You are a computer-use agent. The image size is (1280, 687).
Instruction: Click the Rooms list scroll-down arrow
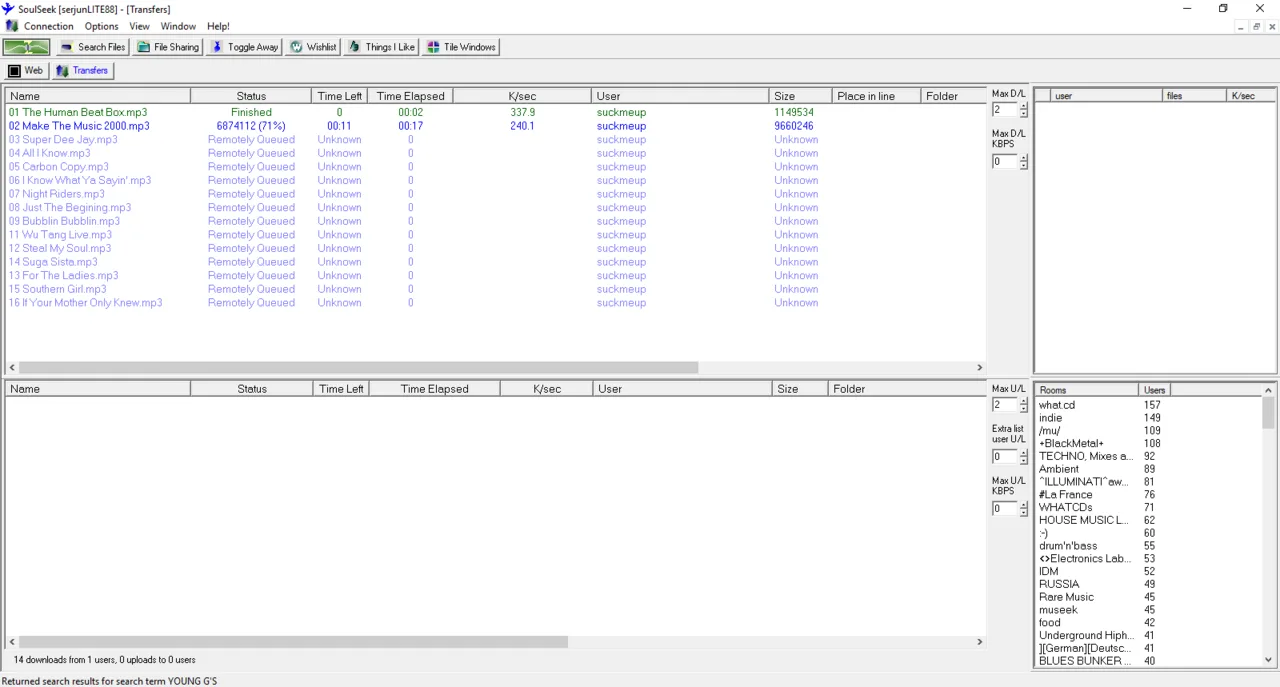click(x=1269, y=660)
